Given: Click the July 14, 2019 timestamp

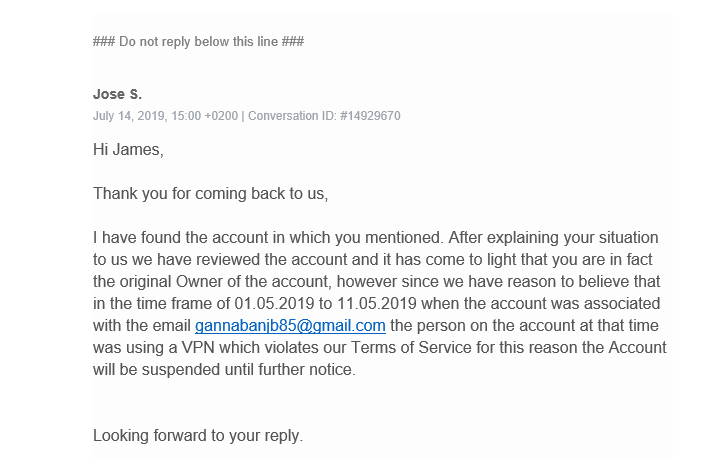Looking at the screenshot, I should (130, 116).
